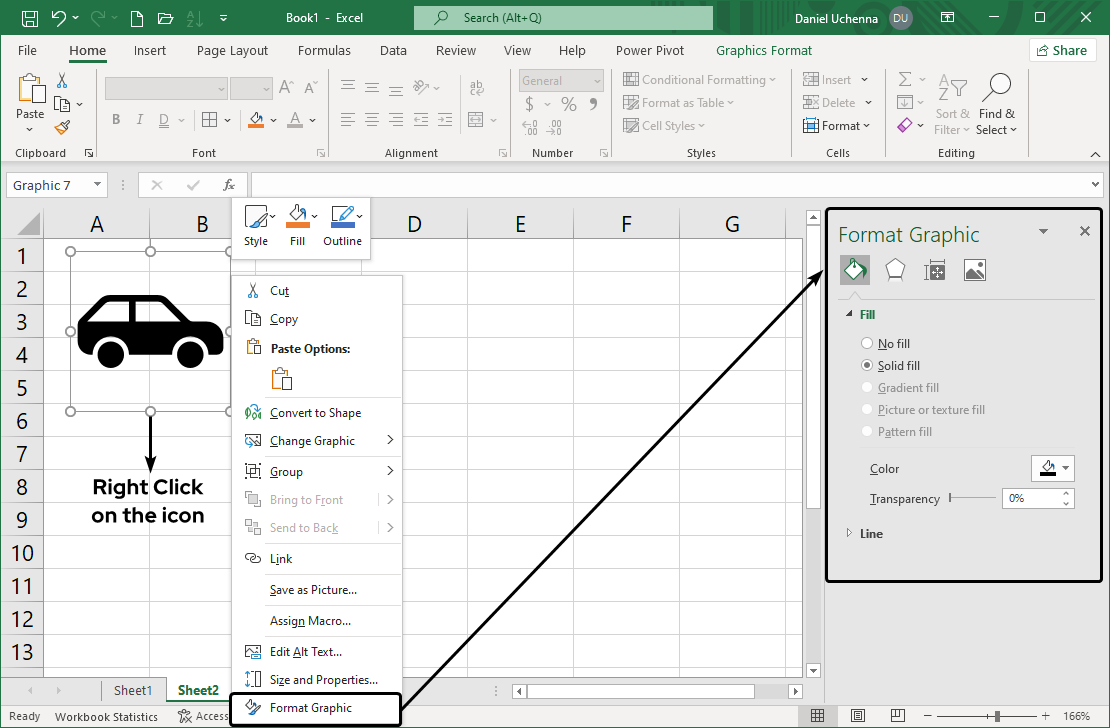
Task: Click Format Graphic at bottom of context menu
Action: [x=311, y=707]
